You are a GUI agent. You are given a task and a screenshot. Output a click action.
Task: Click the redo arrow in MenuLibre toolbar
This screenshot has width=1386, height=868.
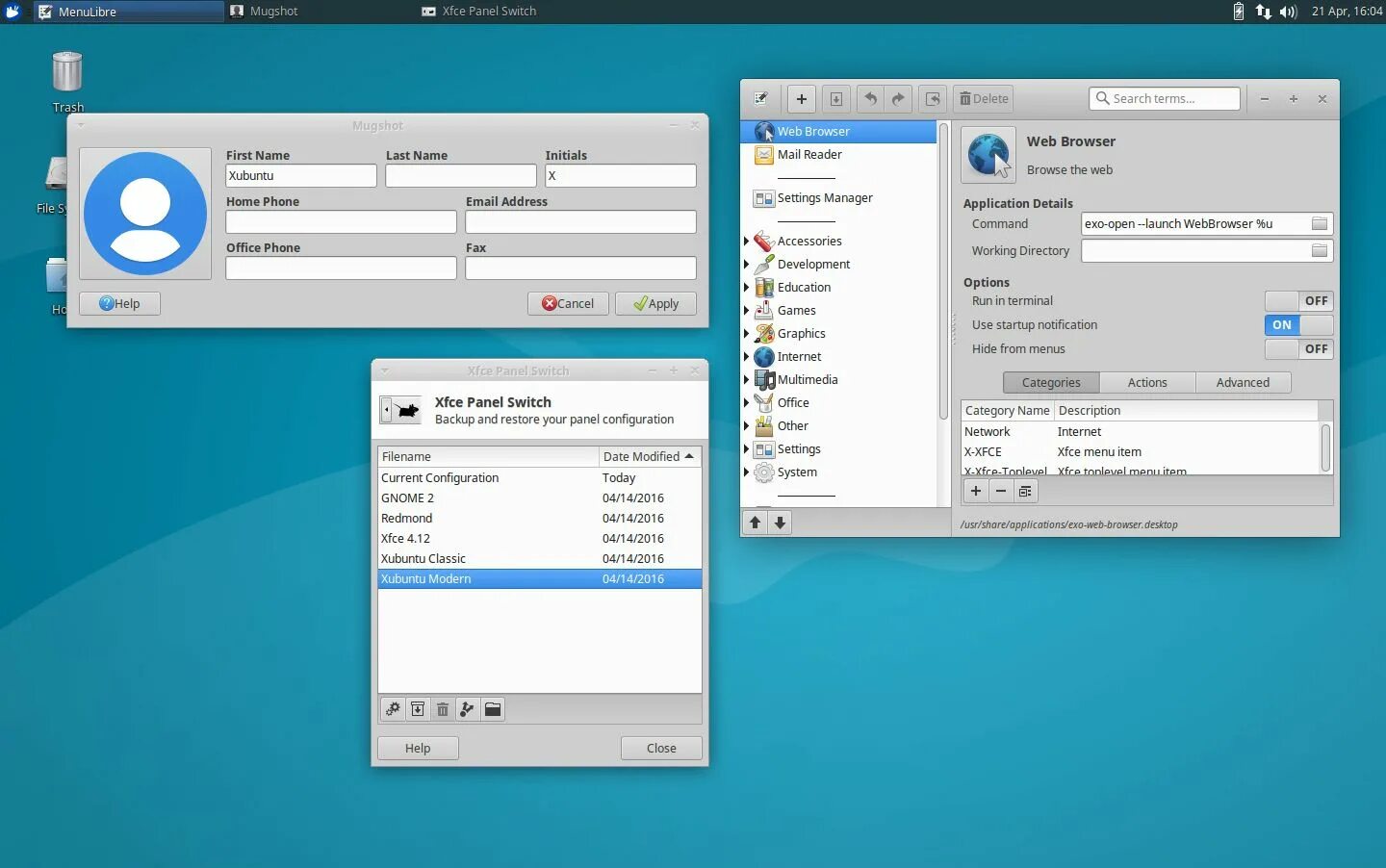[x=898, y=98]
